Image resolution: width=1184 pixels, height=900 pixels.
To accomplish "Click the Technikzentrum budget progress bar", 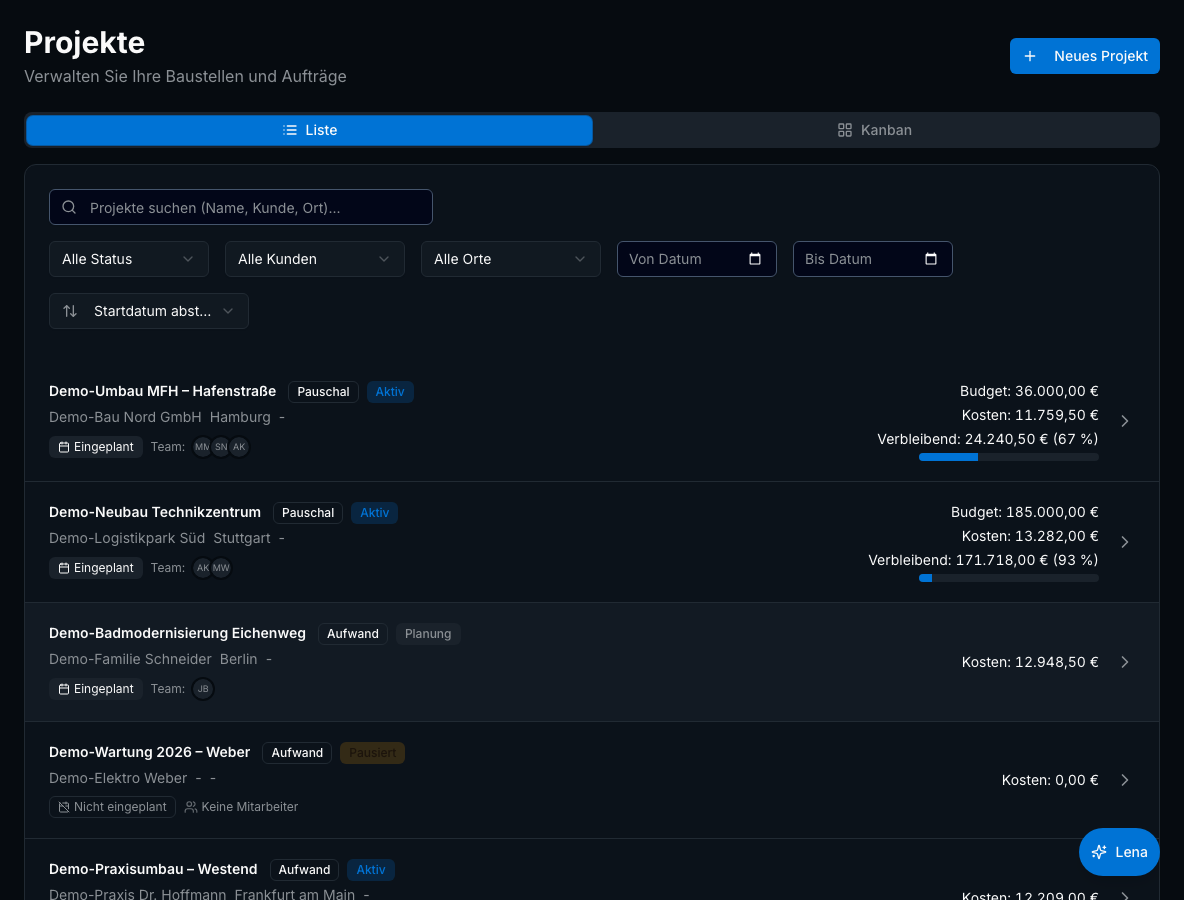I will [x=1008, y=578].
